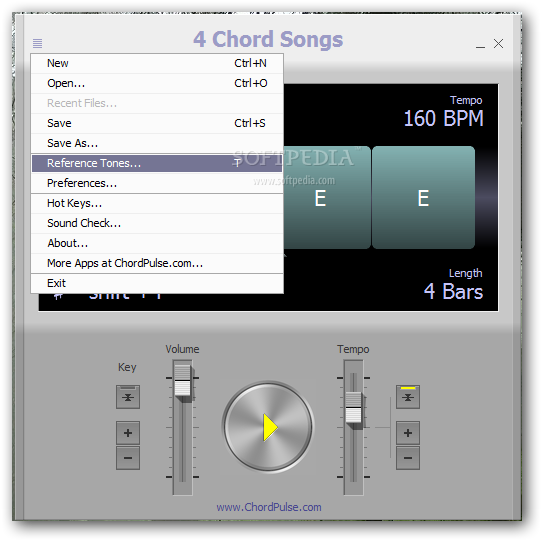Choose Save in the menu
Viewport: 542px width, 541px height.
tap(157, 123)
